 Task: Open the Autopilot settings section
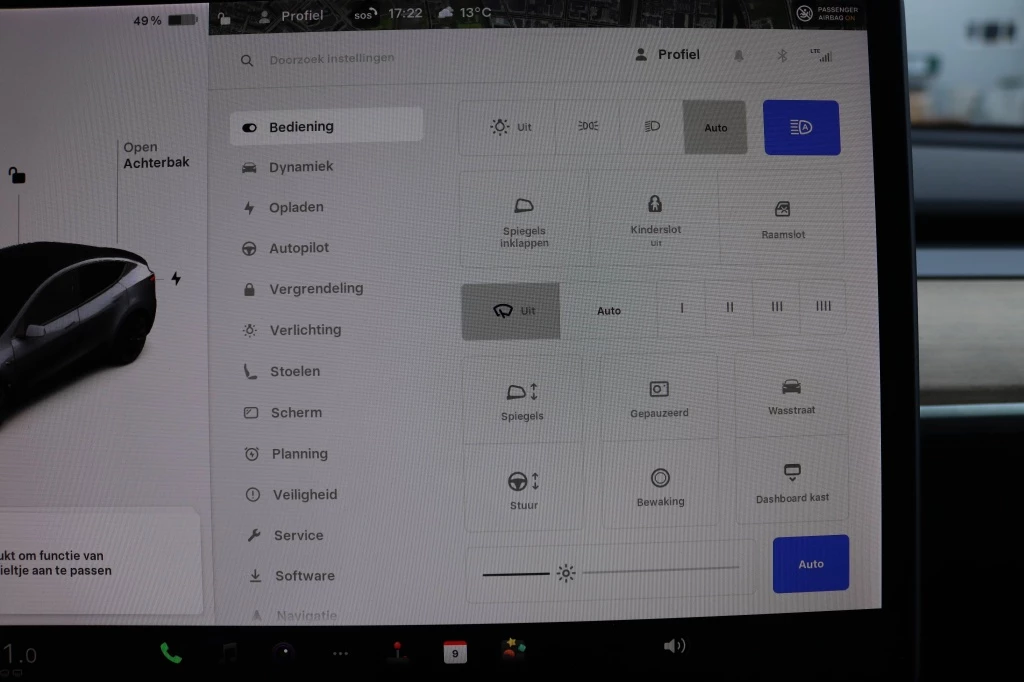(298, 248)
